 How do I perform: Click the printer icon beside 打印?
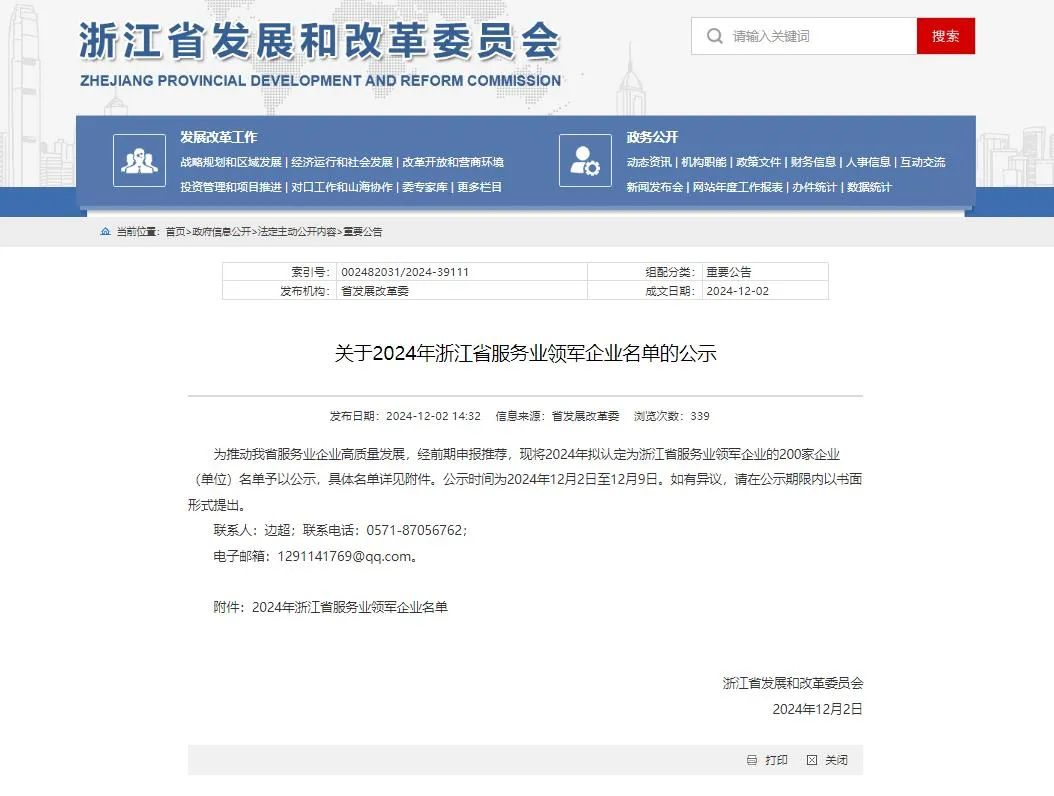point(752,760)
